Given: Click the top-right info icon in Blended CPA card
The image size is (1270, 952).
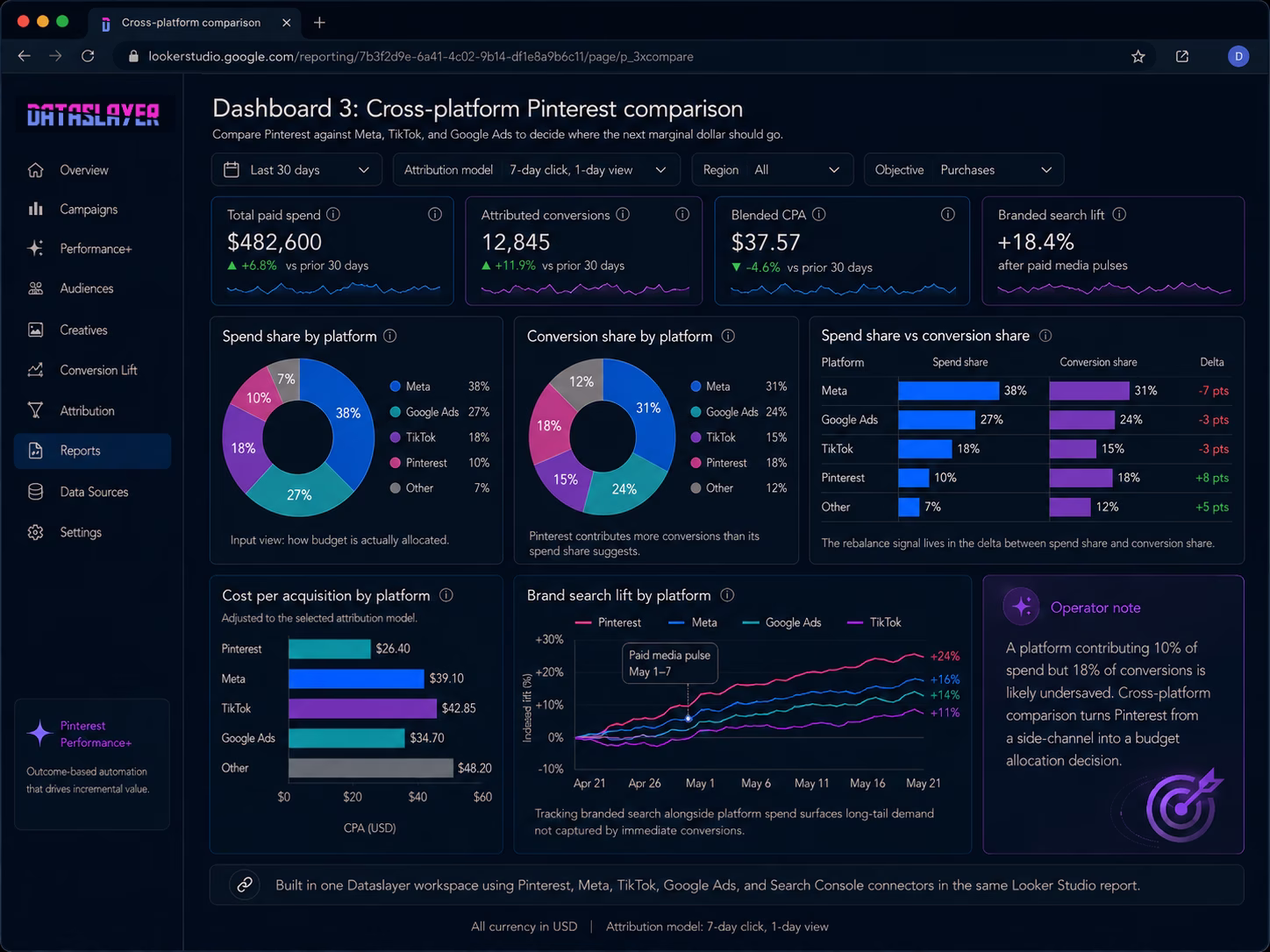Looking at the screenshot, I should (948, 215).
